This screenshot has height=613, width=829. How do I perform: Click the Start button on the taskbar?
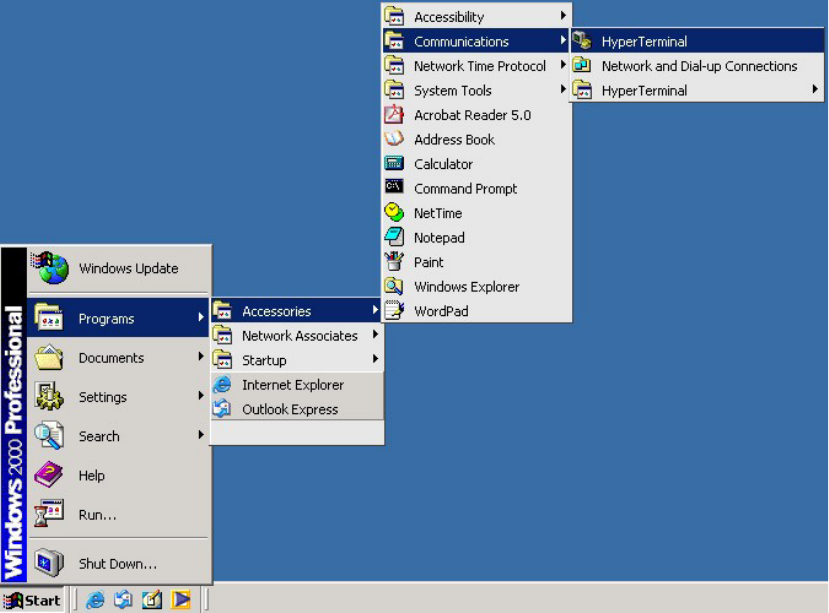pyautogui.click(x=32, y=600)
